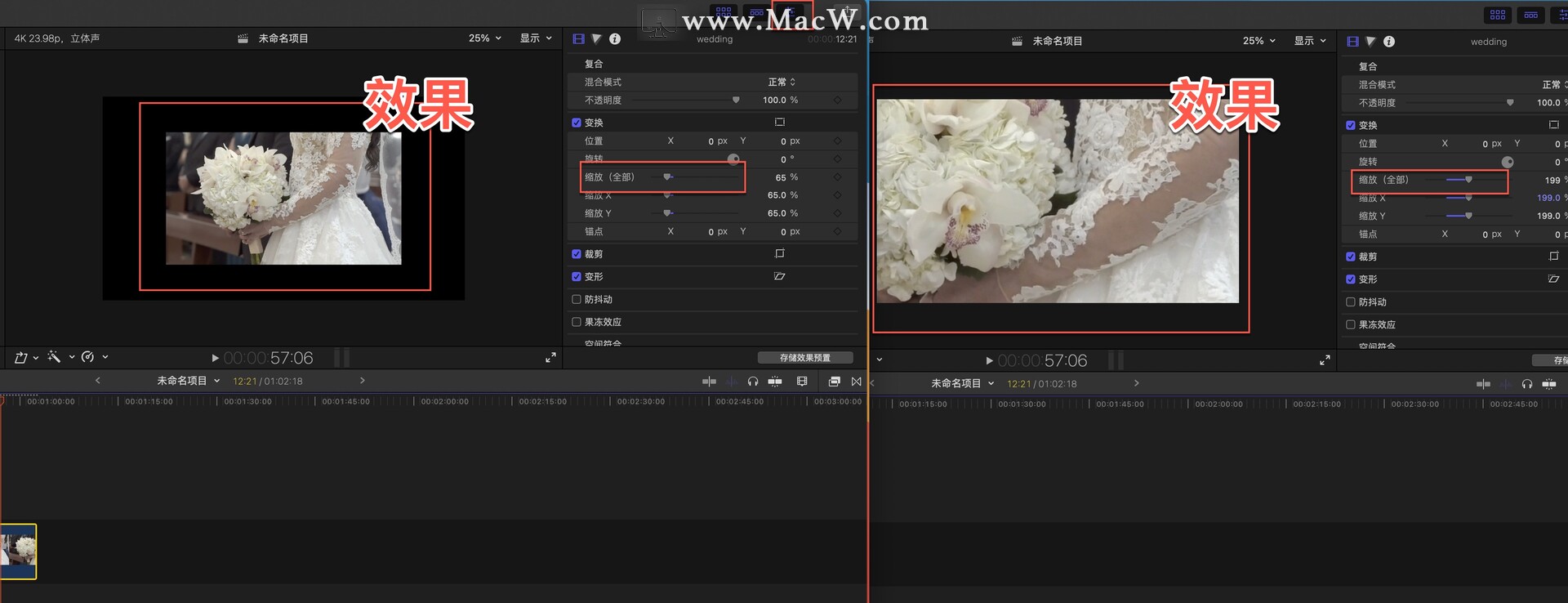The width and height of the screenshot is (1568, 603).
Task: Enter fullscreen in right viewer
Action: (1325, 360)
